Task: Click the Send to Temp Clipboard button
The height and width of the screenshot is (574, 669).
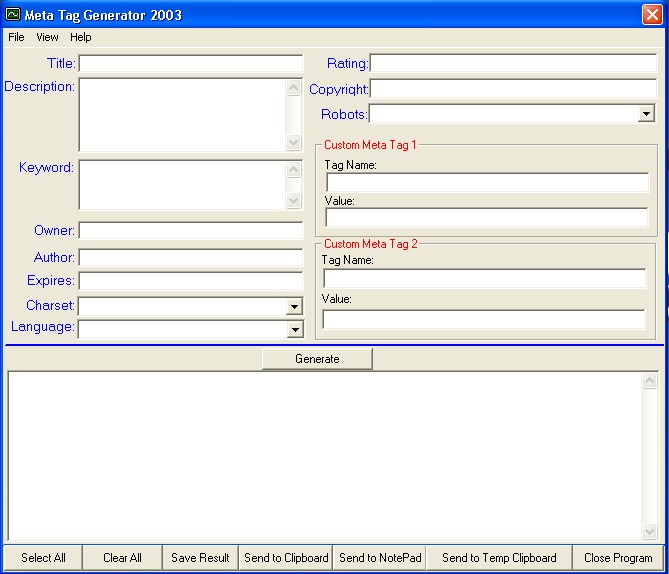Action: point(499,558)
